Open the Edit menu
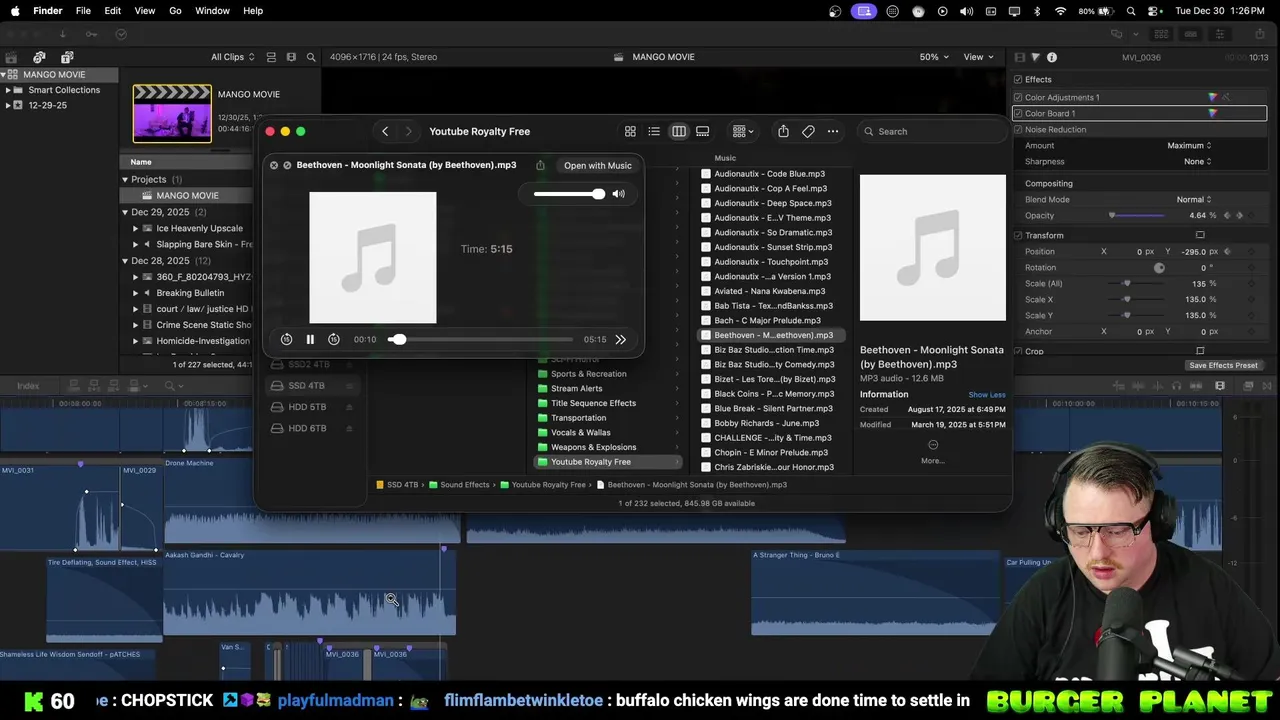1280x720 pixels. (113, 11)
